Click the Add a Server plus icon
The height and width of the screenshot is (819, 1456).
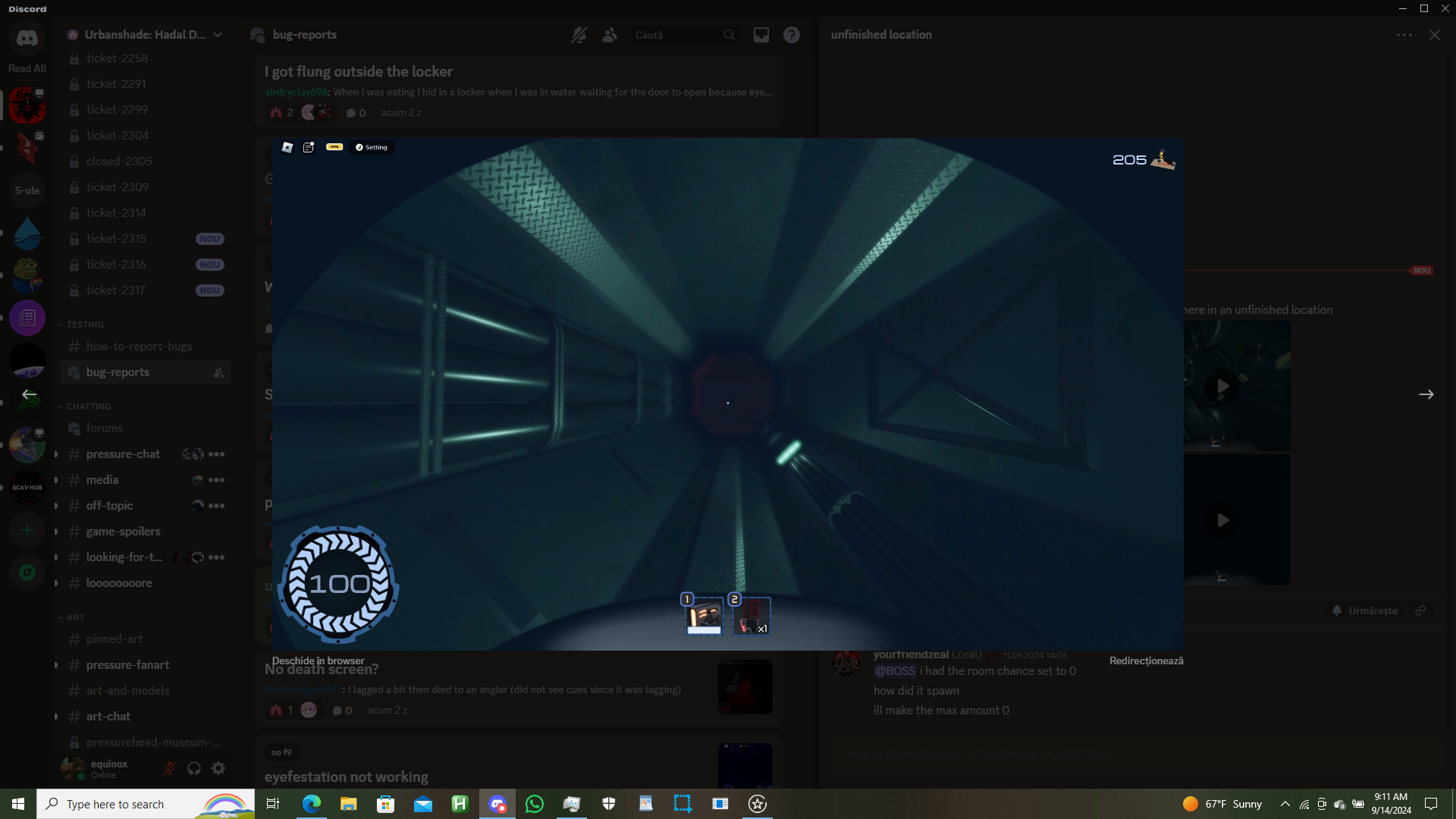tap(27, 530)
